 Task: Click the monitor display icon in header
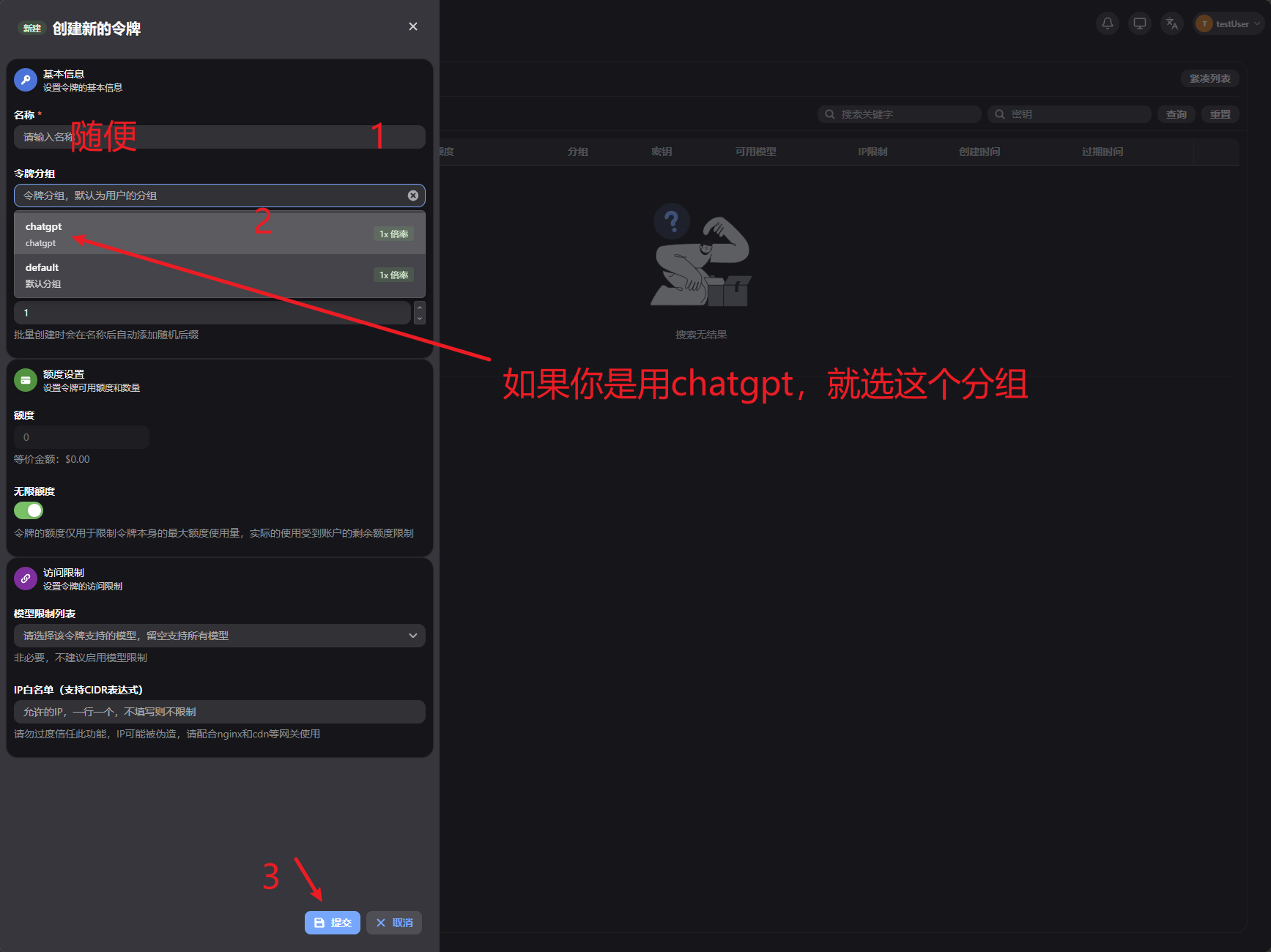click(x=1139, y=23)
